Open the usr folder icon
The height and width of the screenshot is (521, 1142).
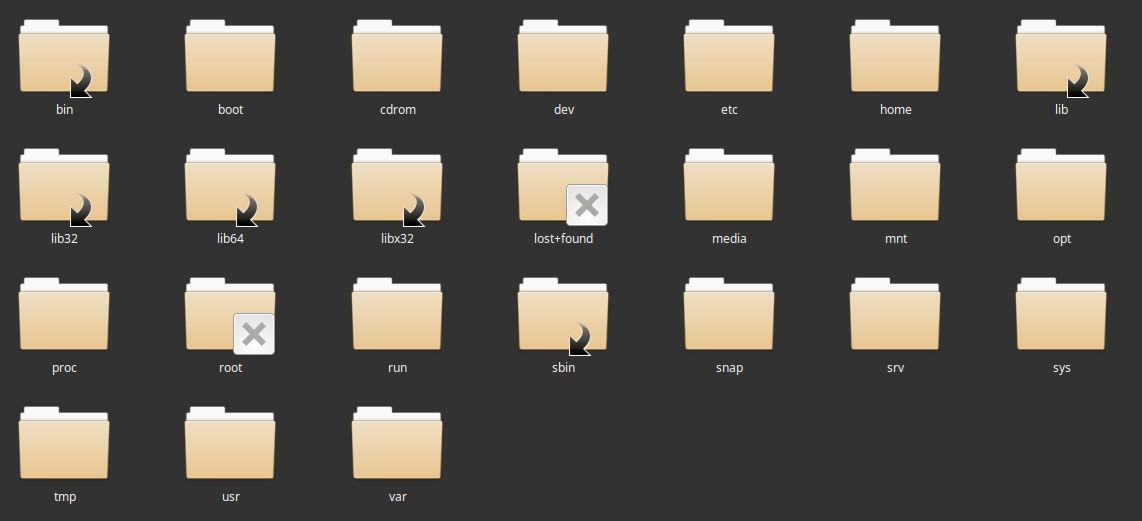[x=230, y=444]
